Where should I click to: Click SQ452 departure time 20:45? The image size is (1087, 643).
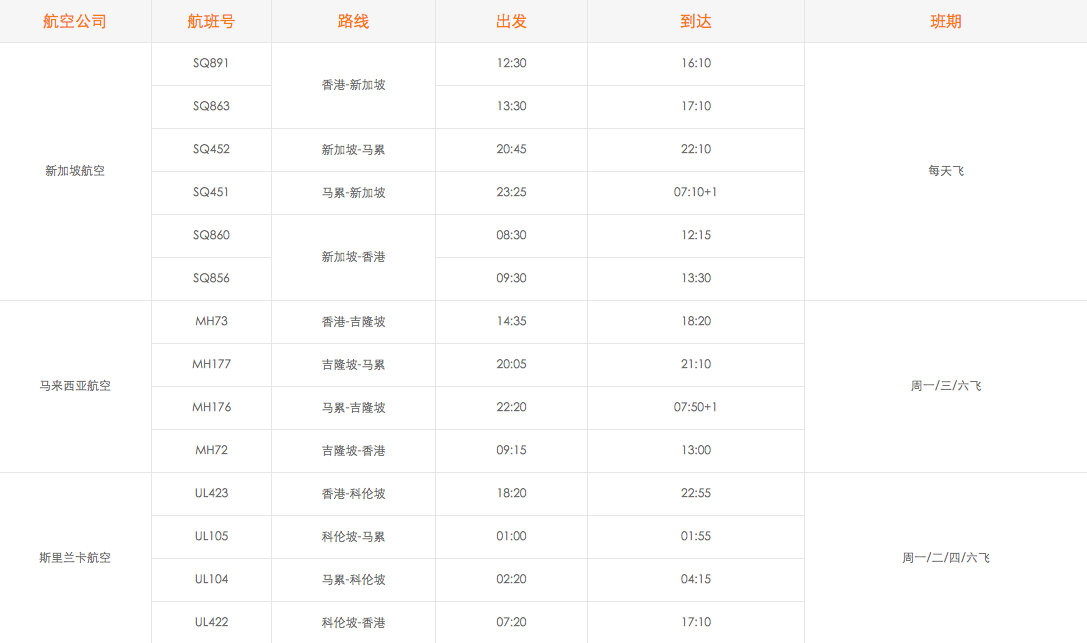(x=512, y=149)
